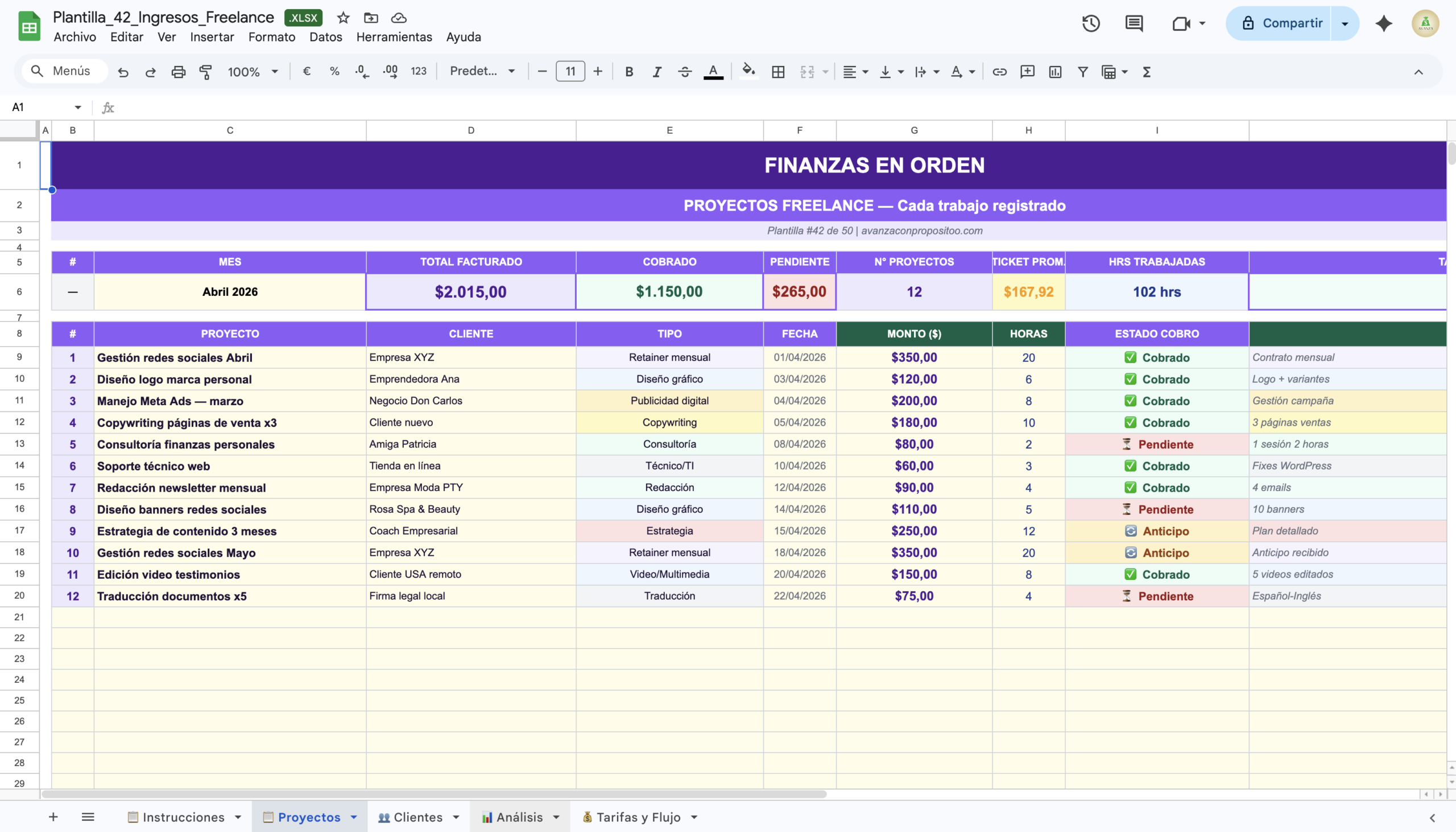Switch to the Análisis sheet tab

519,817
